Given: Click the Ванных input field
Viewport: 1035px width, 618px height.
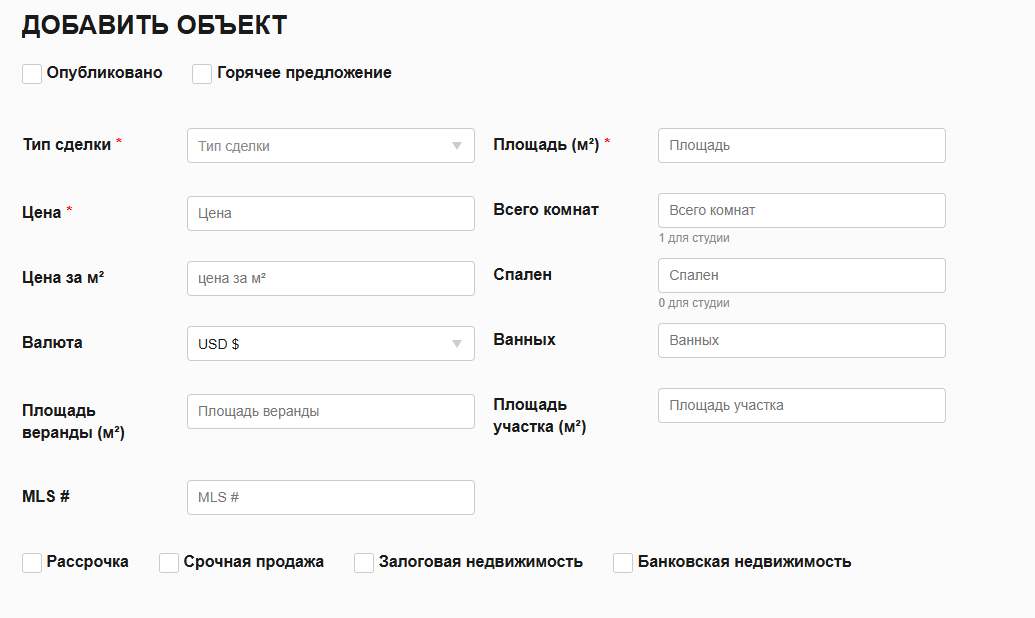Looking at the screenshot, I should click(x=802, y=340).
